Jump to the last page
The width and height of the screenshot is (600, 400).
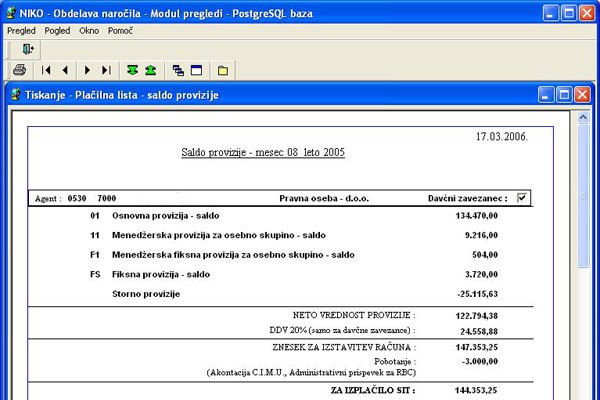coord(106,71)
